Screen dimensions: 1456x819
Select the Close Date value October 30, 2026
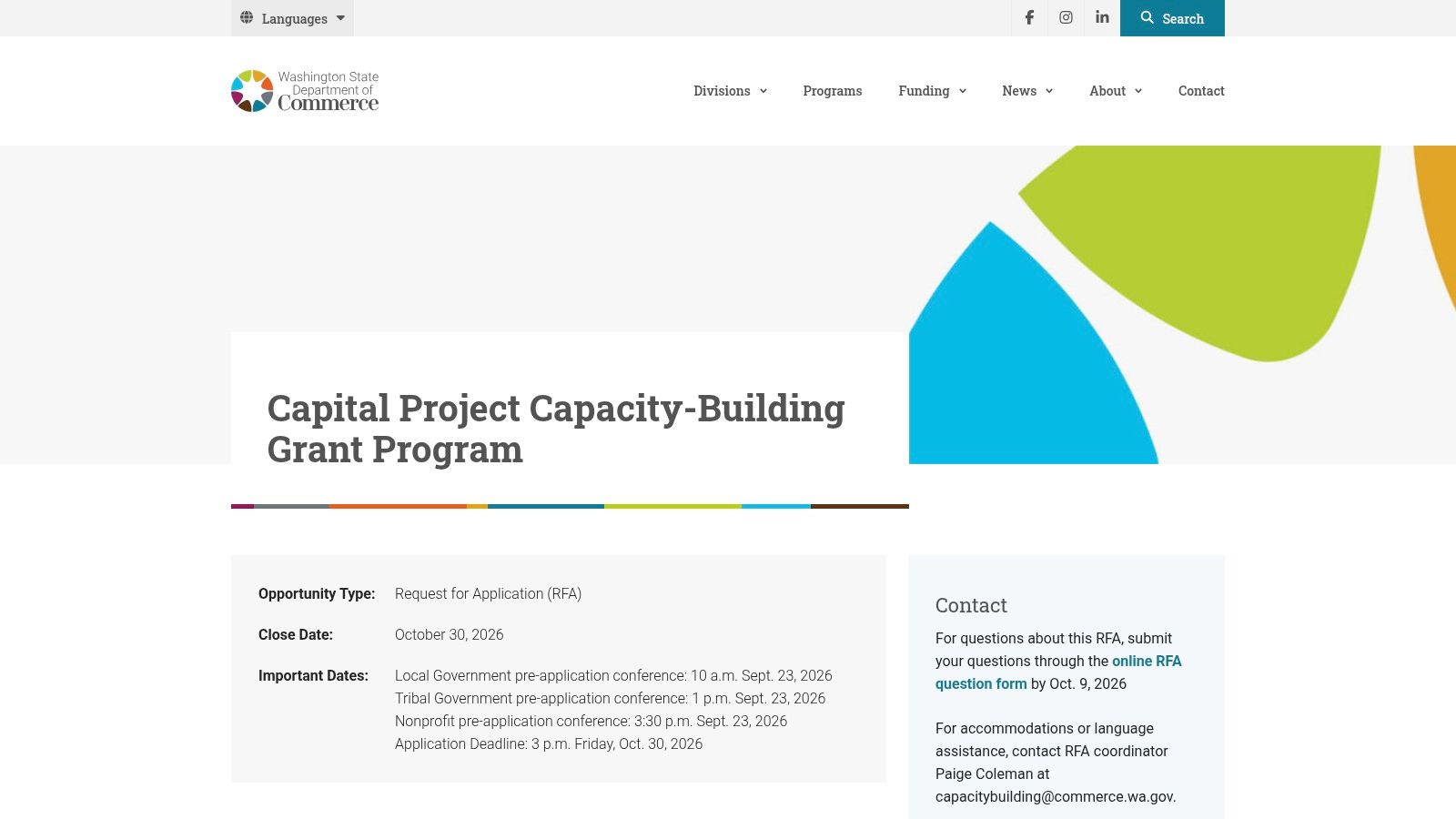pyautogui.click(x=449, y=634)
